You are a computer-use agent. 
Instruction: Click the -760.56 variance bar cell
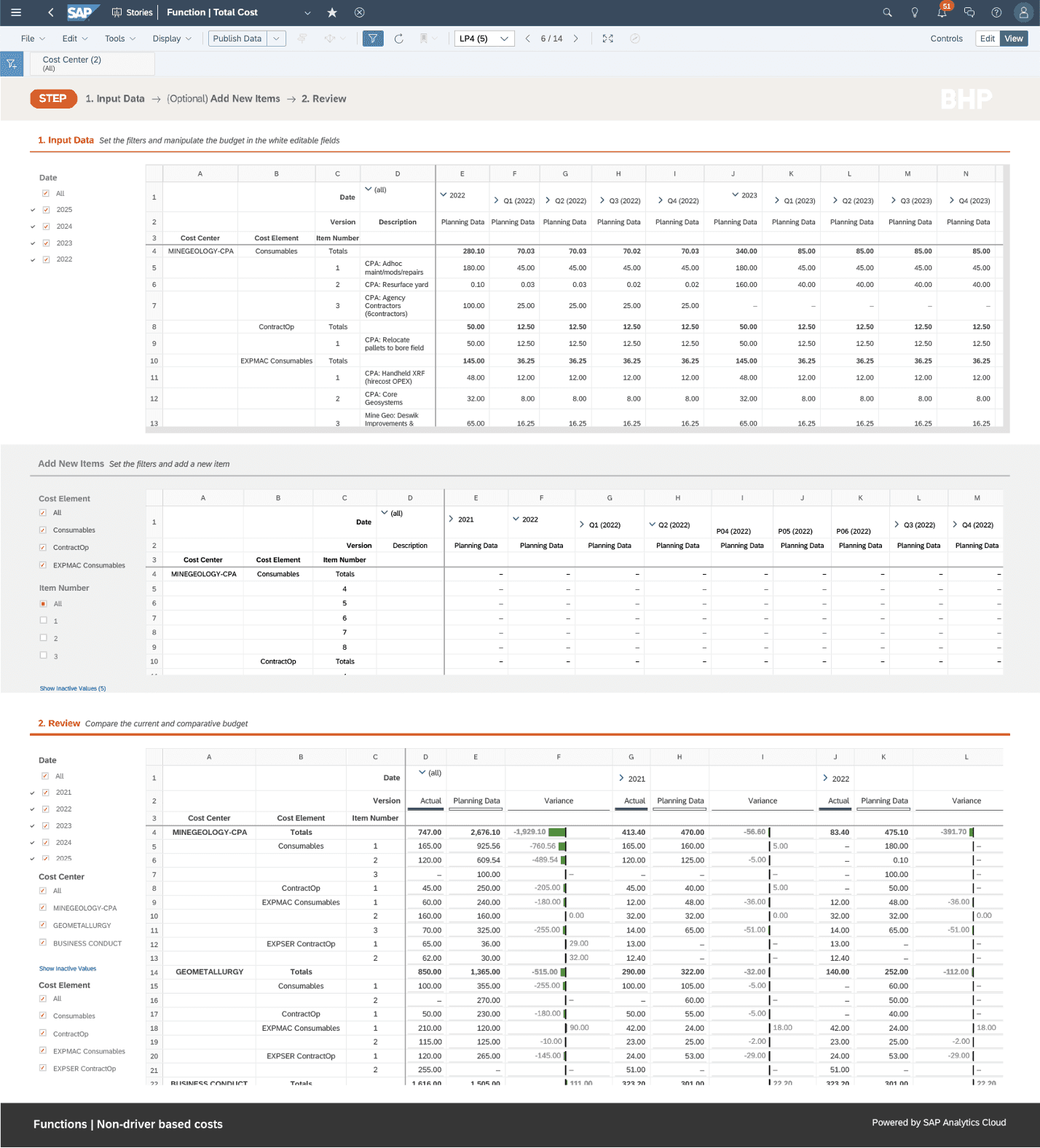(x=558, y=846)
